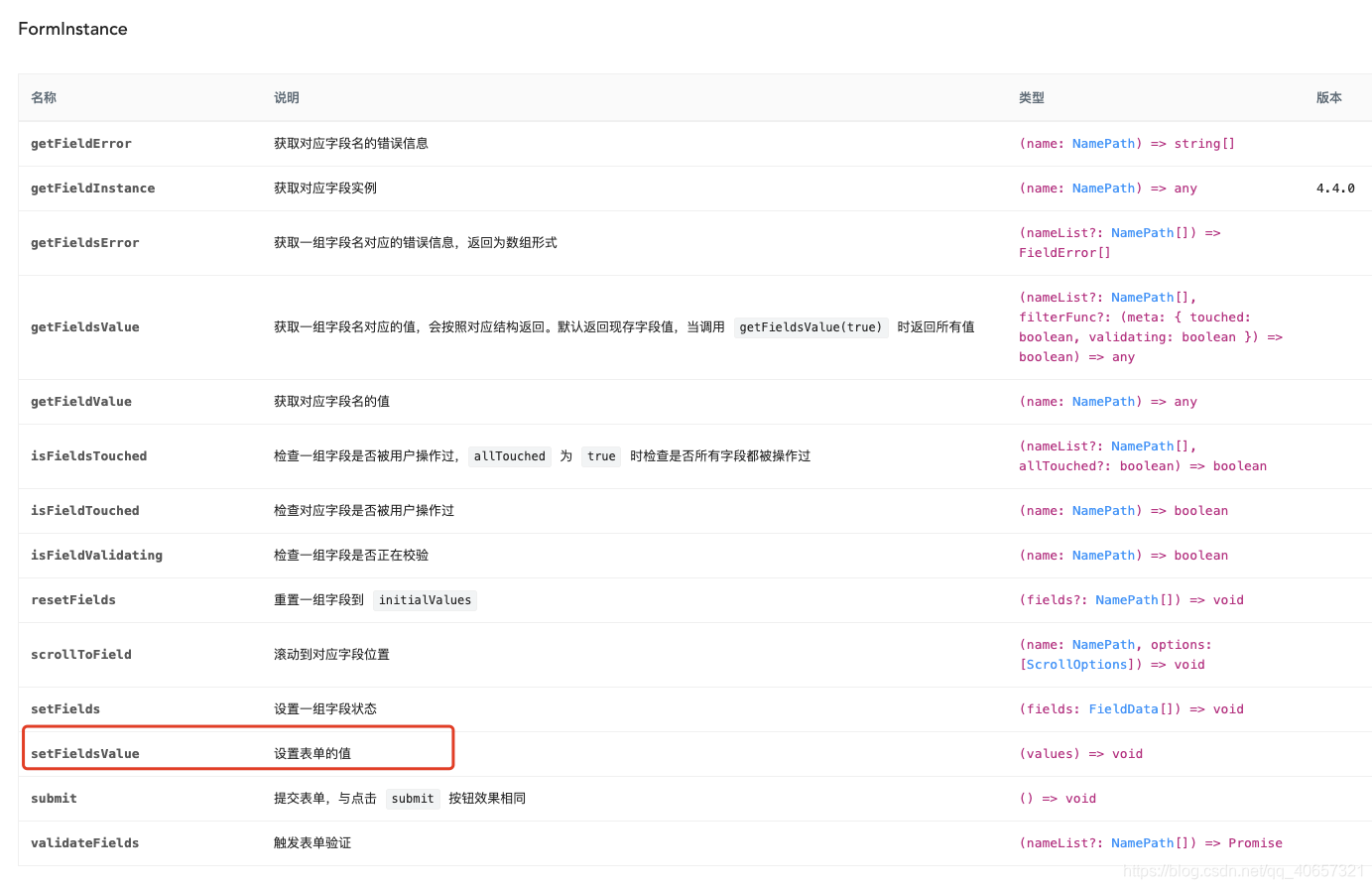Open NamePath link in getFieldsError row
1372x889 pixels.
click(1142, 233)
